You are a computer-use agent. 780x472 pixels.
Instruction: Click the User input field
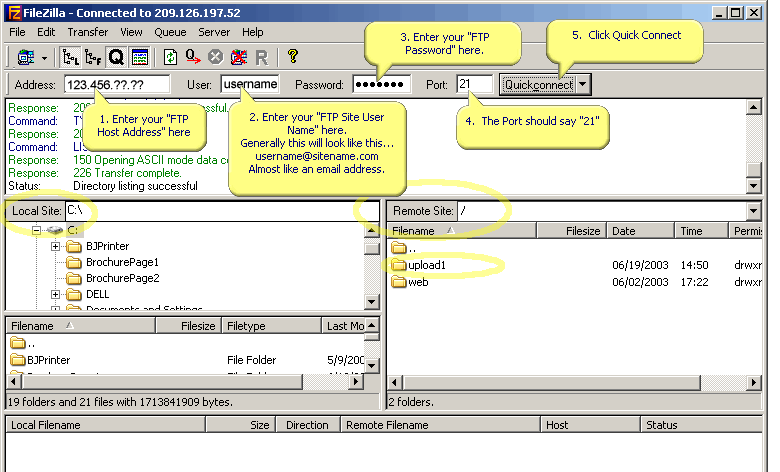tap(250, 84)
